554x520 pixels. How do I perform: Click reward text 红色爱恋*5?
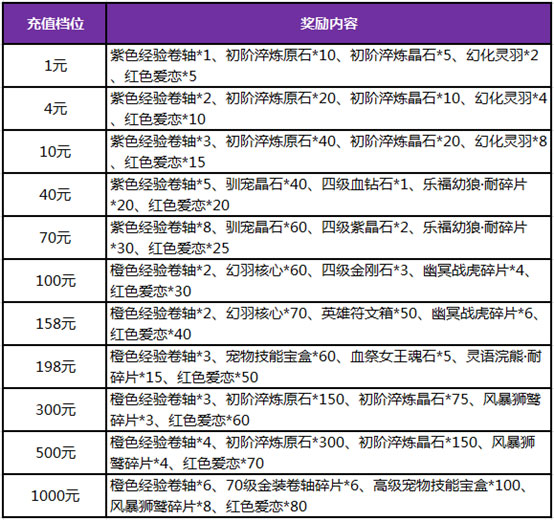tap(160, 76)
